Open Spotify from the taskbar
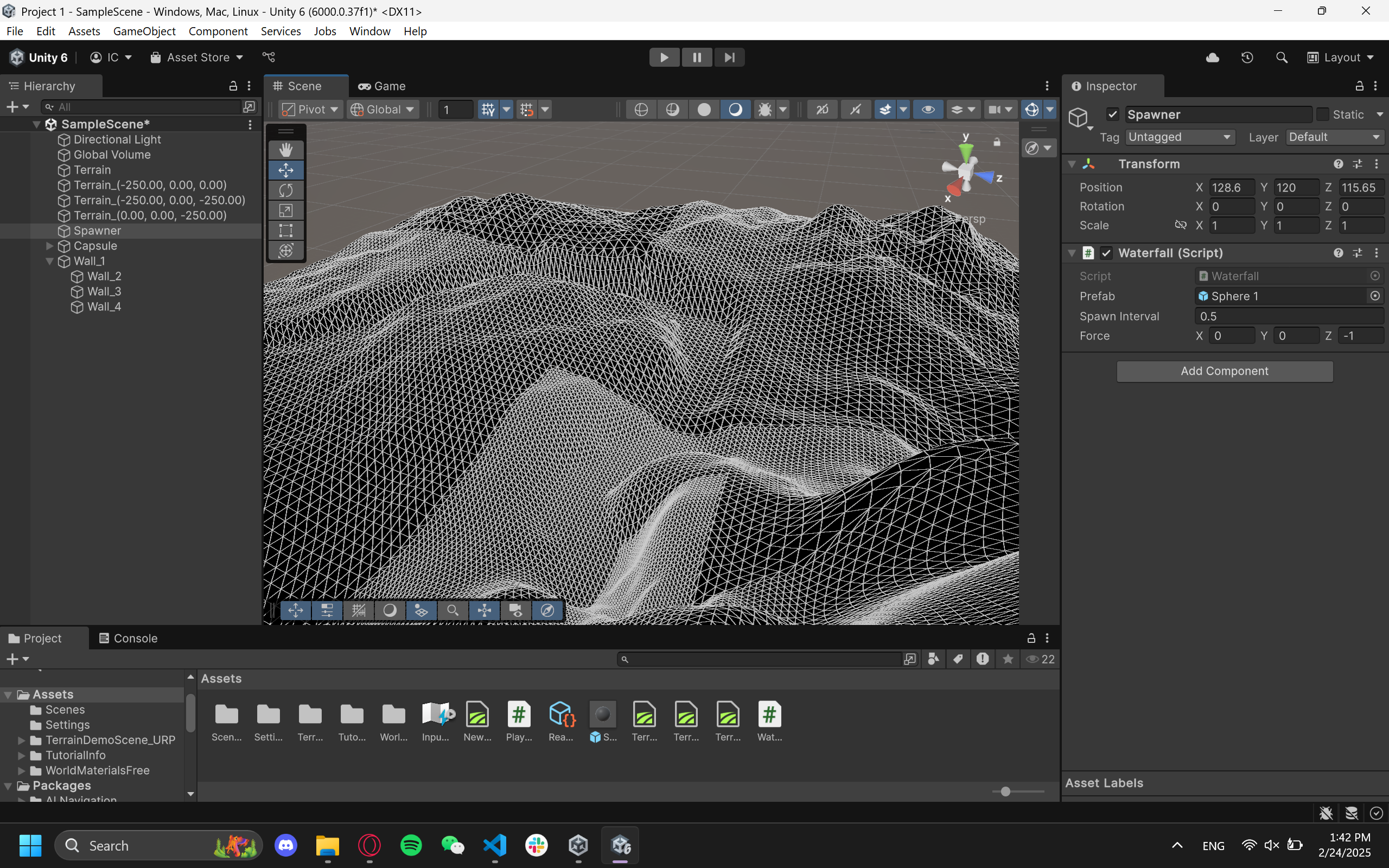Screen dimensions: 1389x868 (411, 846)
